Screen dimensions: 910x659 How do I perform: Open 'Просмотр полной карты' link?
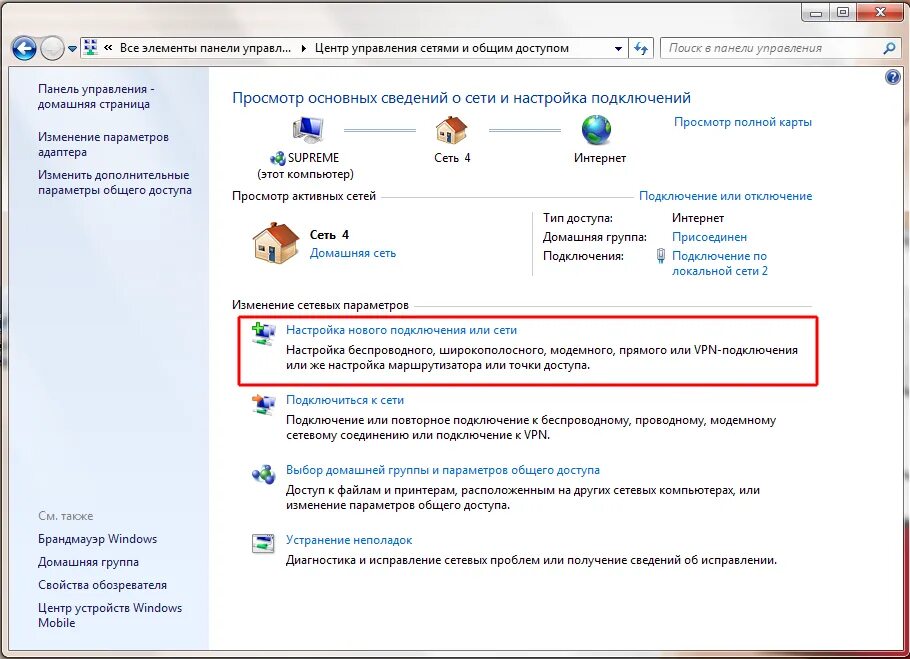click(x=743, y=122)
